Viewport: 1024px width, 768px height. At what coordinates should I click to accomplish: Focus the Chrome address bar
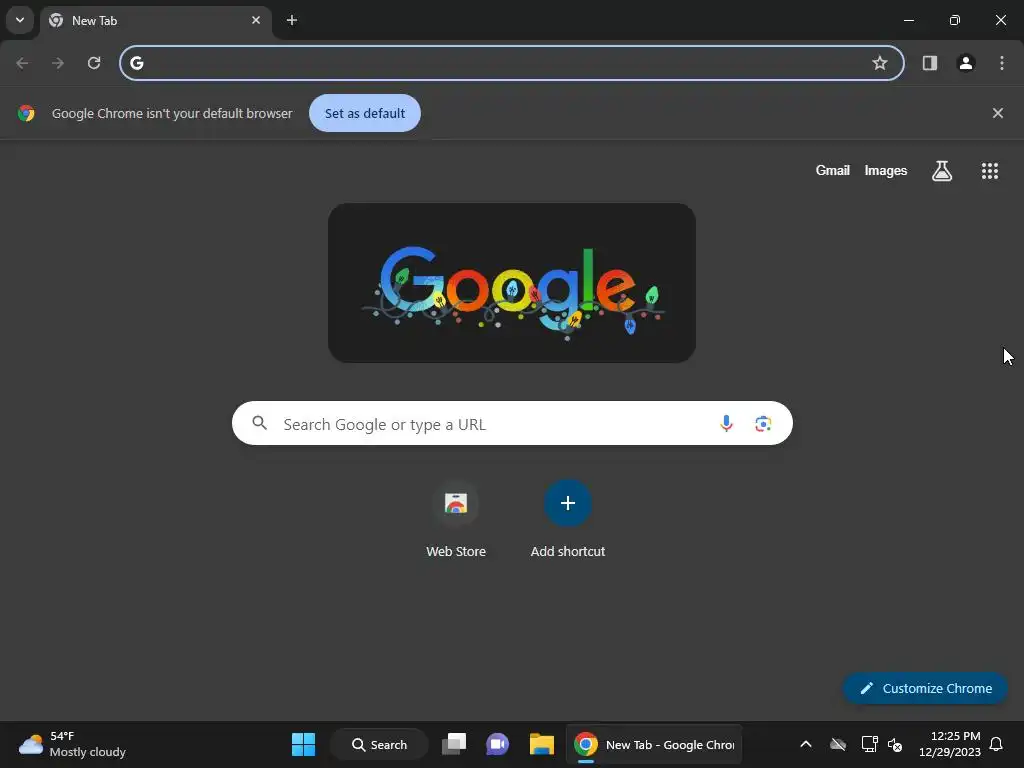511,63
